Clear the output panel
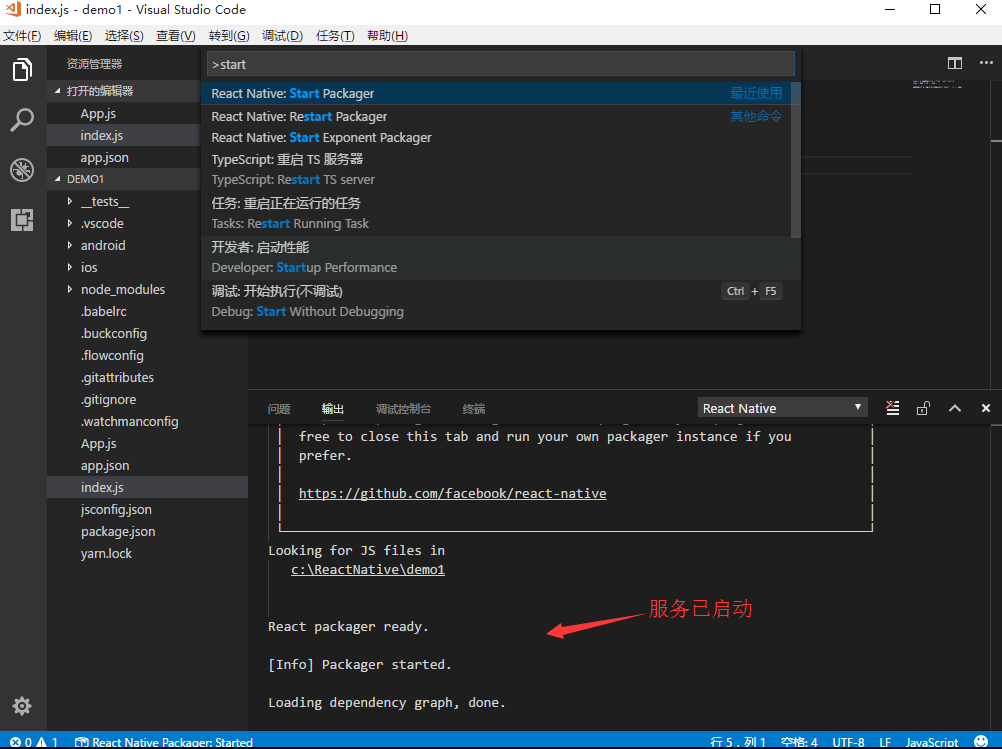The height and width of the screenshot is (749, 1002). [x=893, y=408]
